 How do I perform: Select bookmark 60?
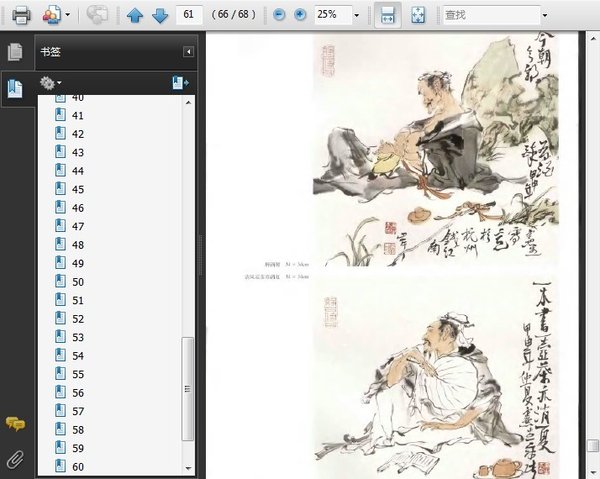78,467
